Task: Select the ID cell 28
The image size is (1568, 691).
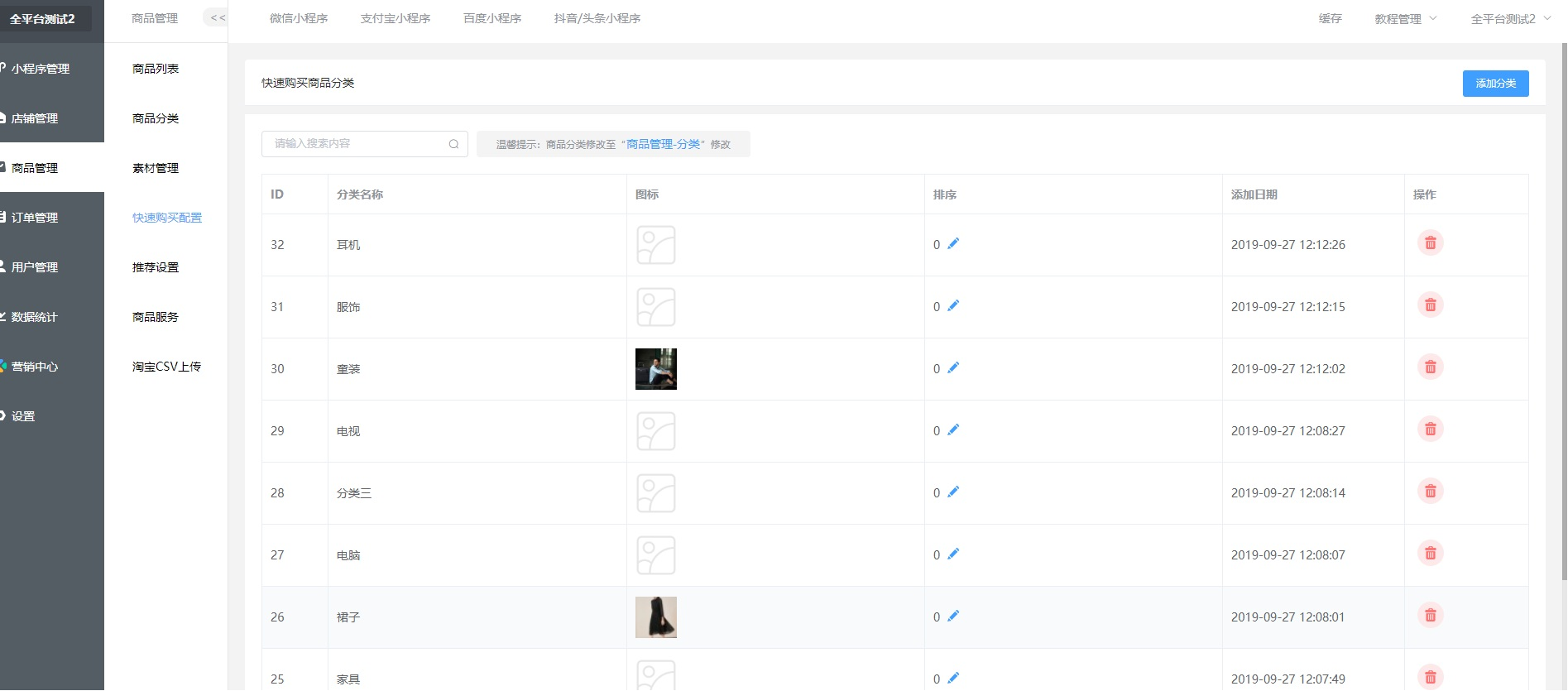Action: point(277,493)
